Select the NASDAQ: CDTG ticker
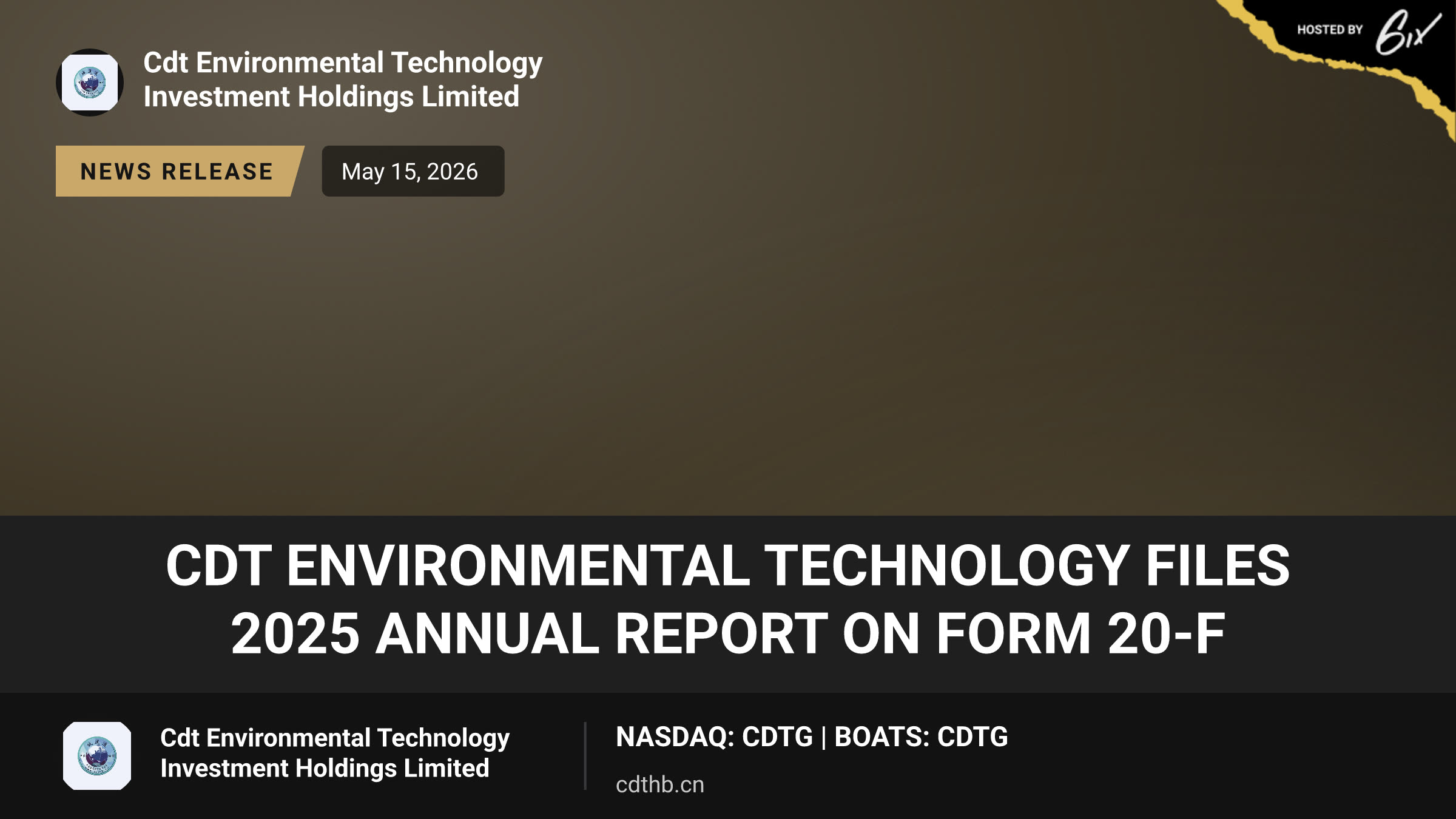The image size is (1456, 819). [714, 737]
